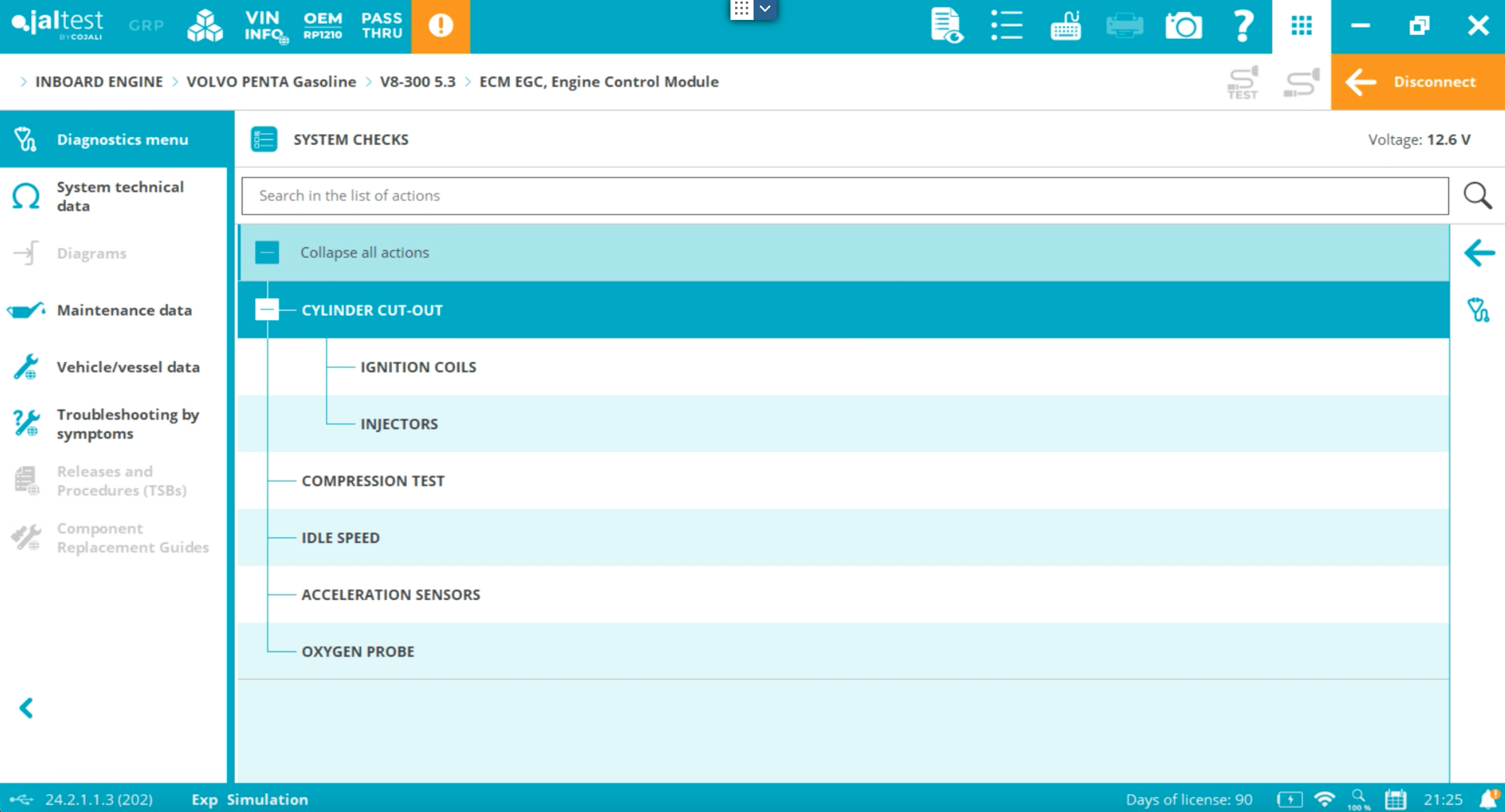1505x812 pixels.
Task: Open the apps grid icon
Action: (1301, 26)
